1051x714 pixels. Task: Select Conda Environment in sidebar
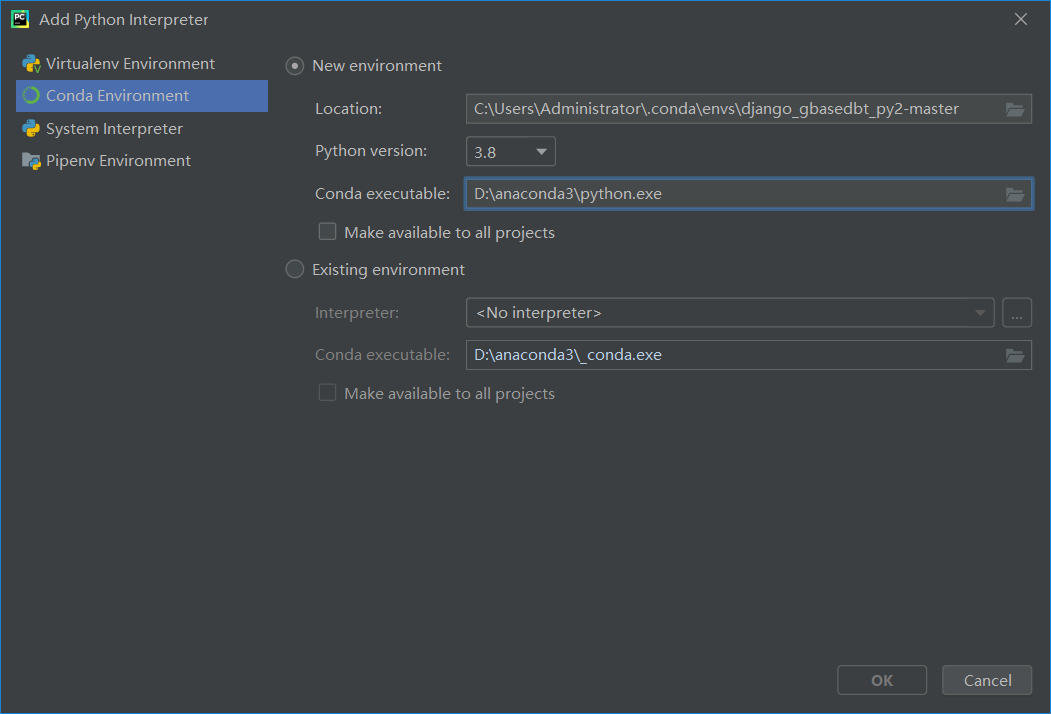tap(141, 96)
